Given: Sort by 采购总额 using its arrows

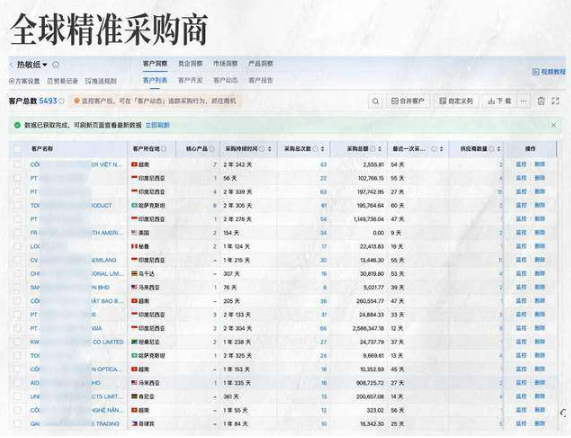Looking at the screenshot, I should 380,149.
